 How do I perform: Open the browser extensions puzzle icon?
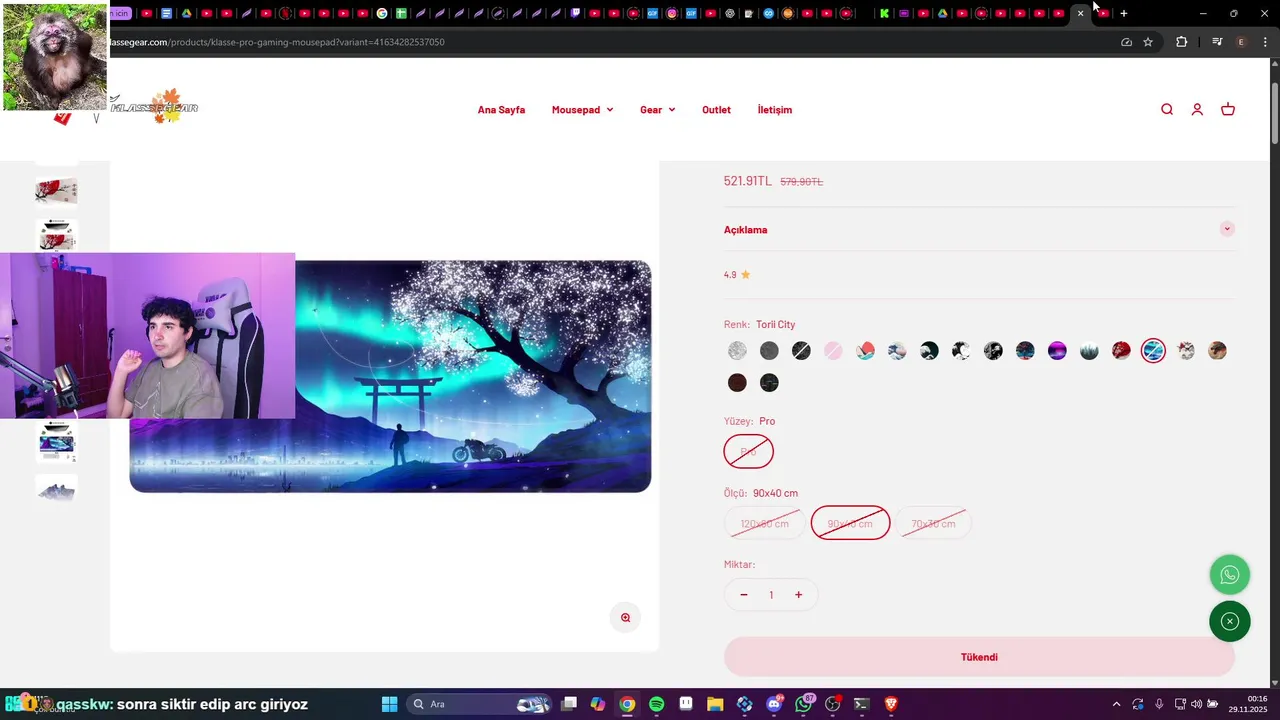pyautogui.click(x=1182, y=42)
